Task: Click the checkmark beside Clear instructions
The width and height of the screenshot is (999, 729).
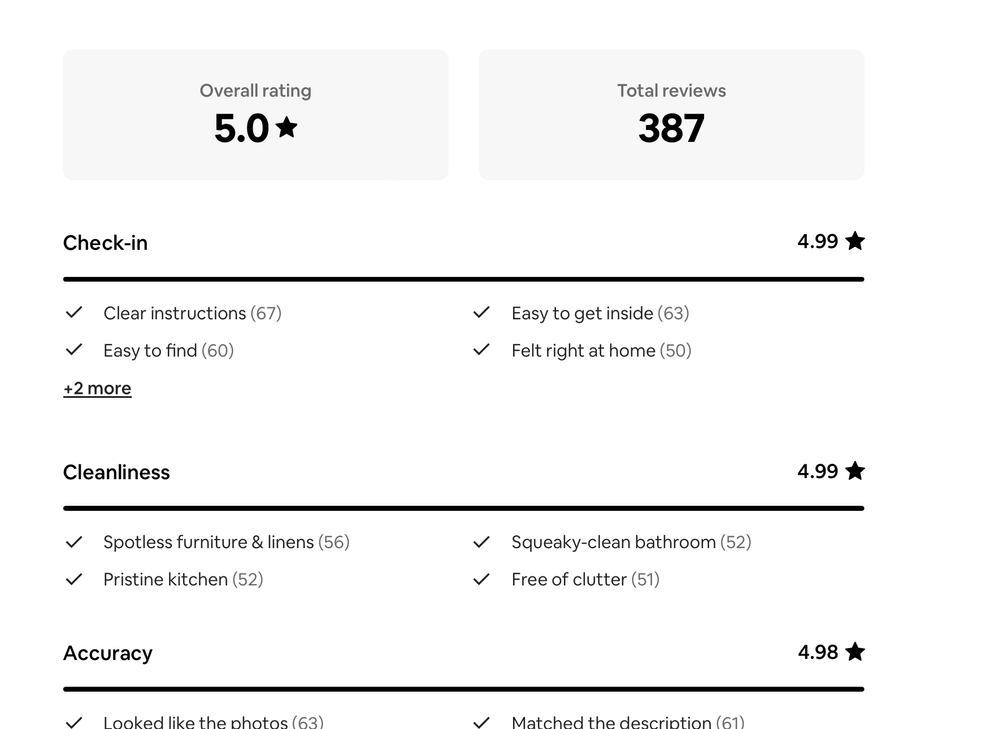Action: (x=74, y=313)
